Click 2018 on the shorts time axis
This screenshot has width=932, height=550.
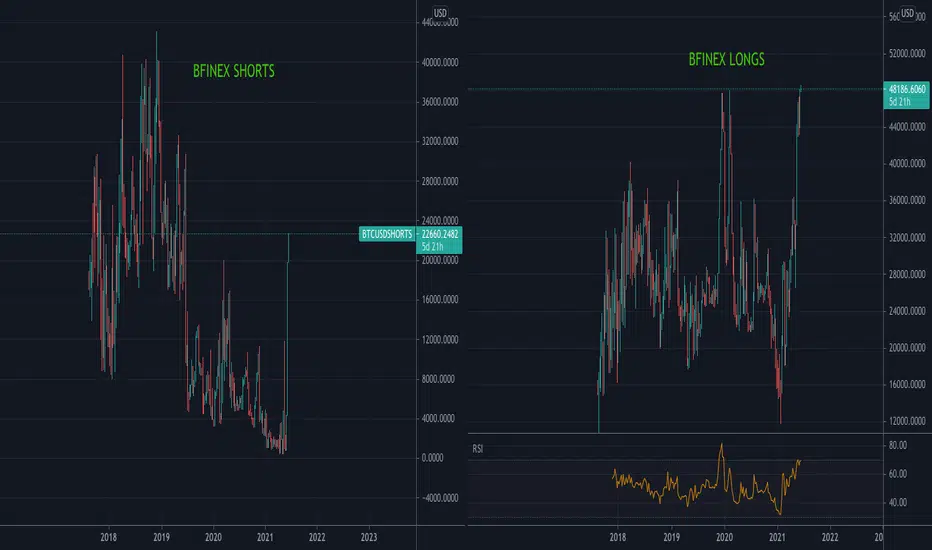109,538
